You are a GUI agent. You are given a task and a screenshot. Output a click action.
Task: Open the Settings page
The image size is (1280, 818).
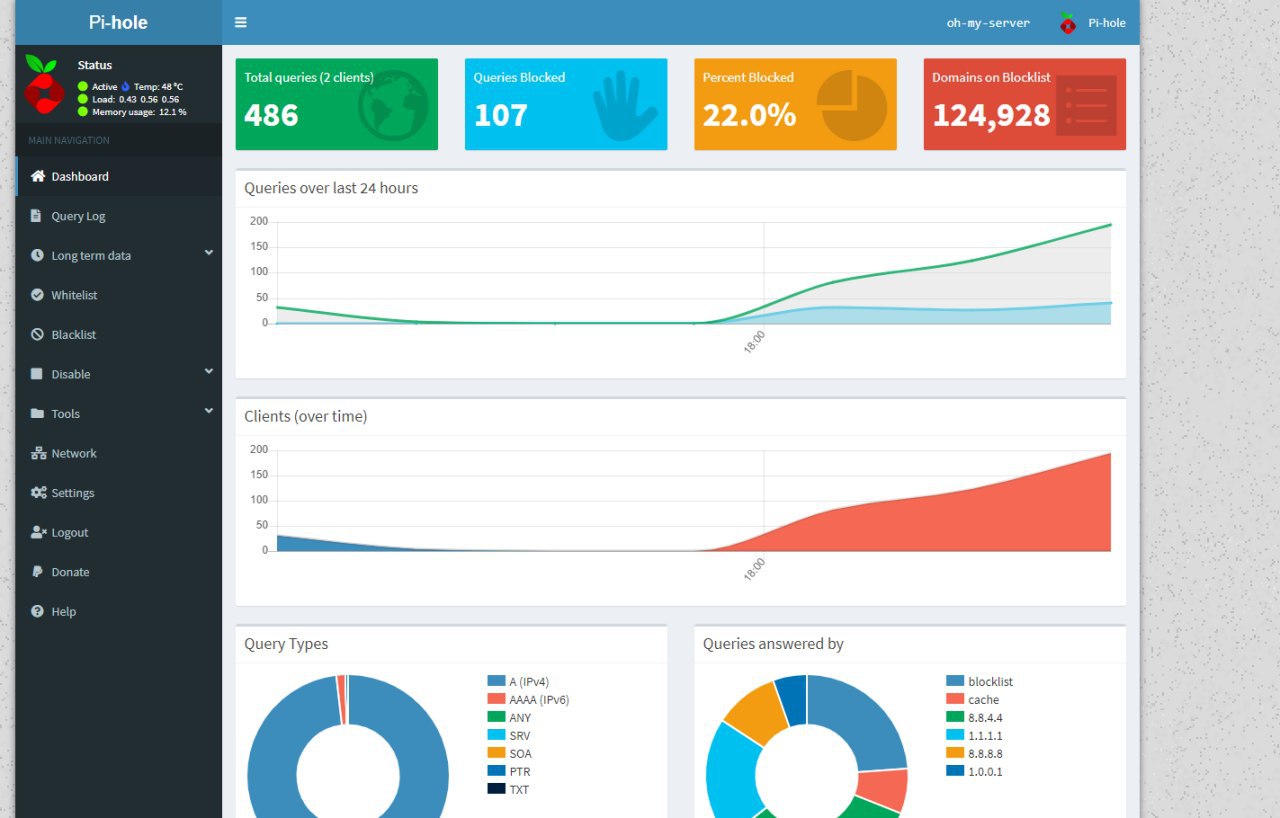point(118,493)
